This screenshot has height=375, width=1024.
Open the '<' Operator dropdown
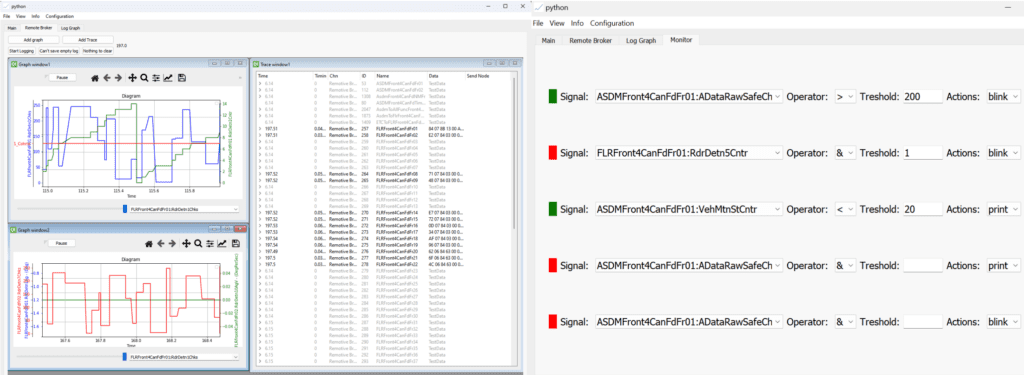tap(845, 209)
